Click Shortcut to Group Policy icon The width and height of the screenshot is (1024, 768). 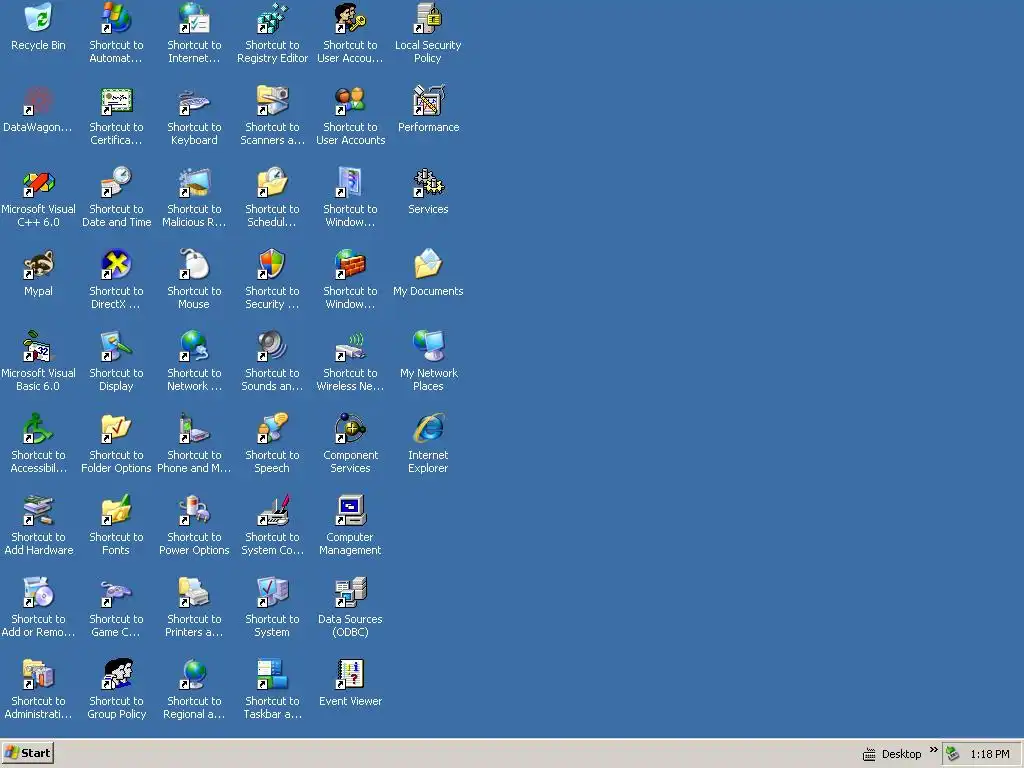click(x=116, y=675)
